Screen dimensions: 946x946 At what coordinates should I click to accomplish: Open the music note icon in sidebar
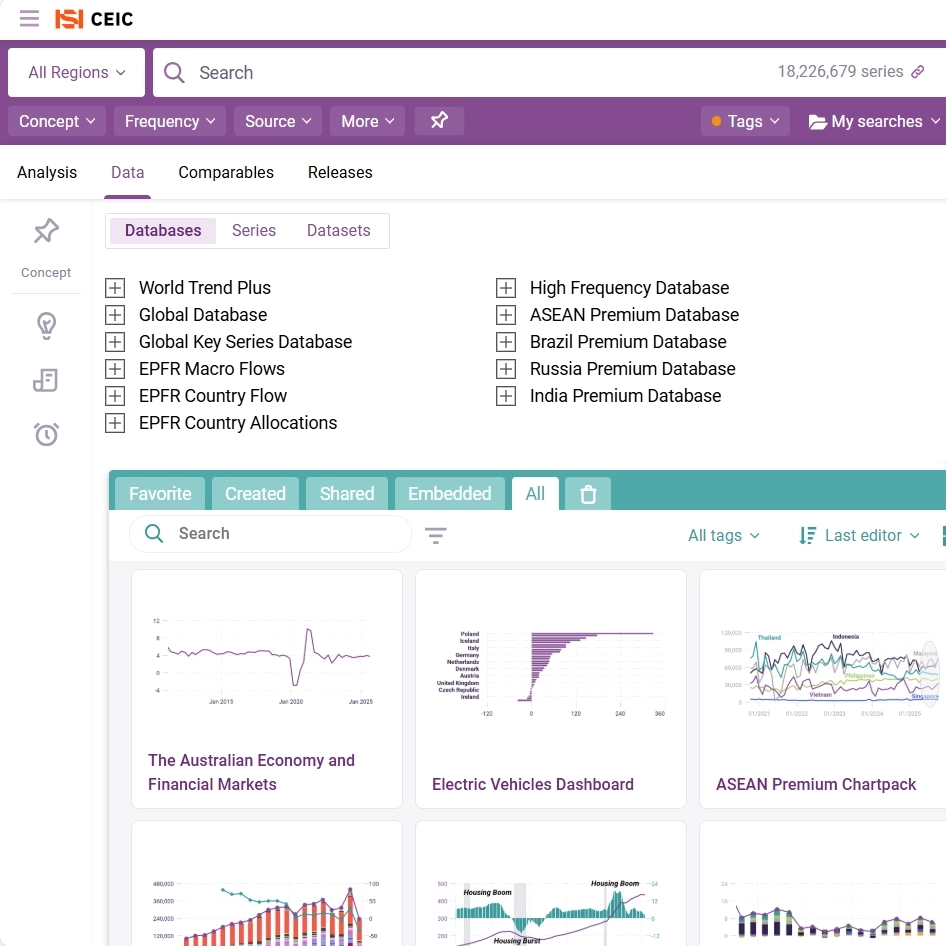[46, 380]
